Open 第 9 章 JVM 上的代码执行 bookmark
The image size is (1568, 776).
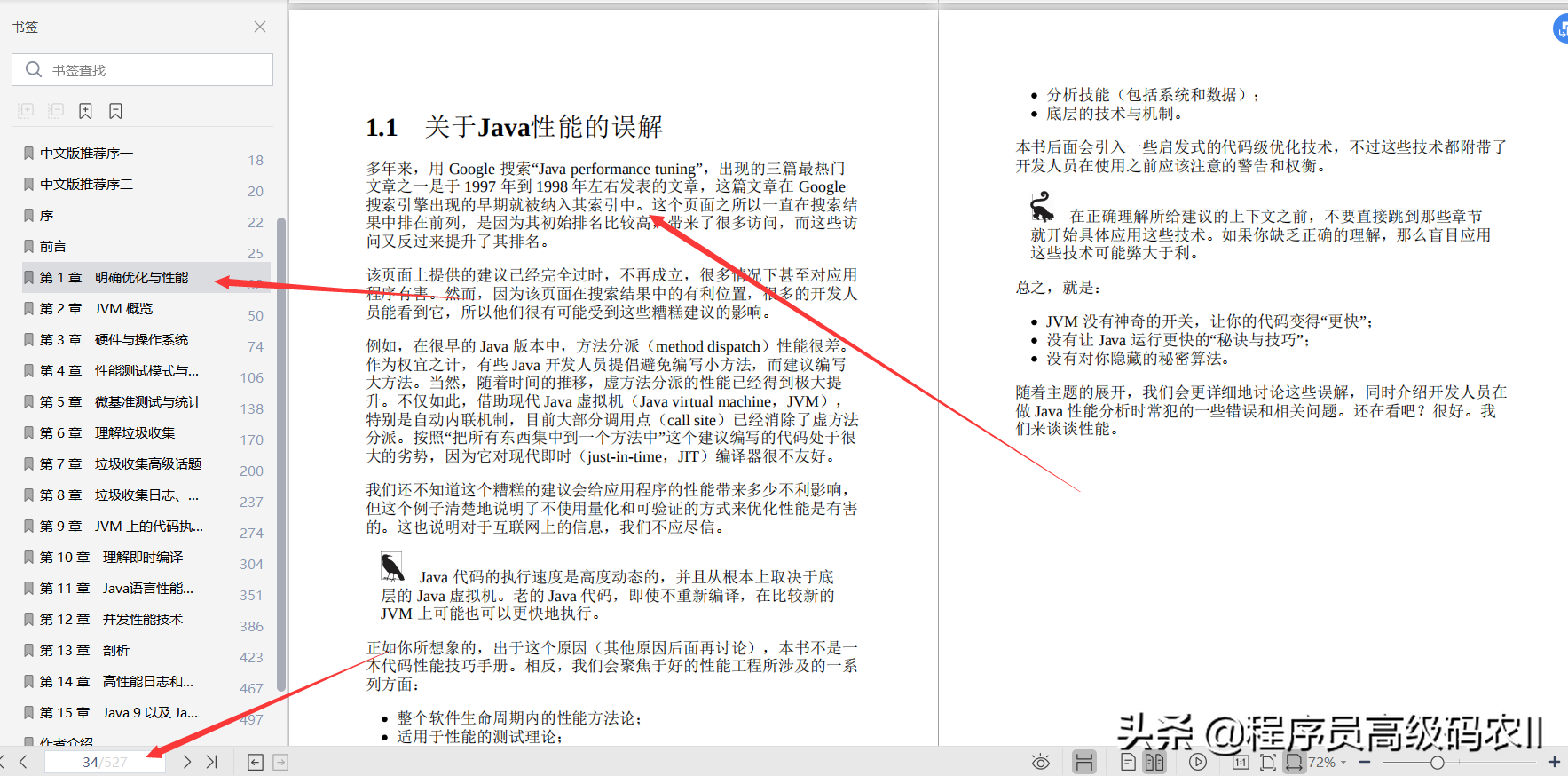pos(121,527)
